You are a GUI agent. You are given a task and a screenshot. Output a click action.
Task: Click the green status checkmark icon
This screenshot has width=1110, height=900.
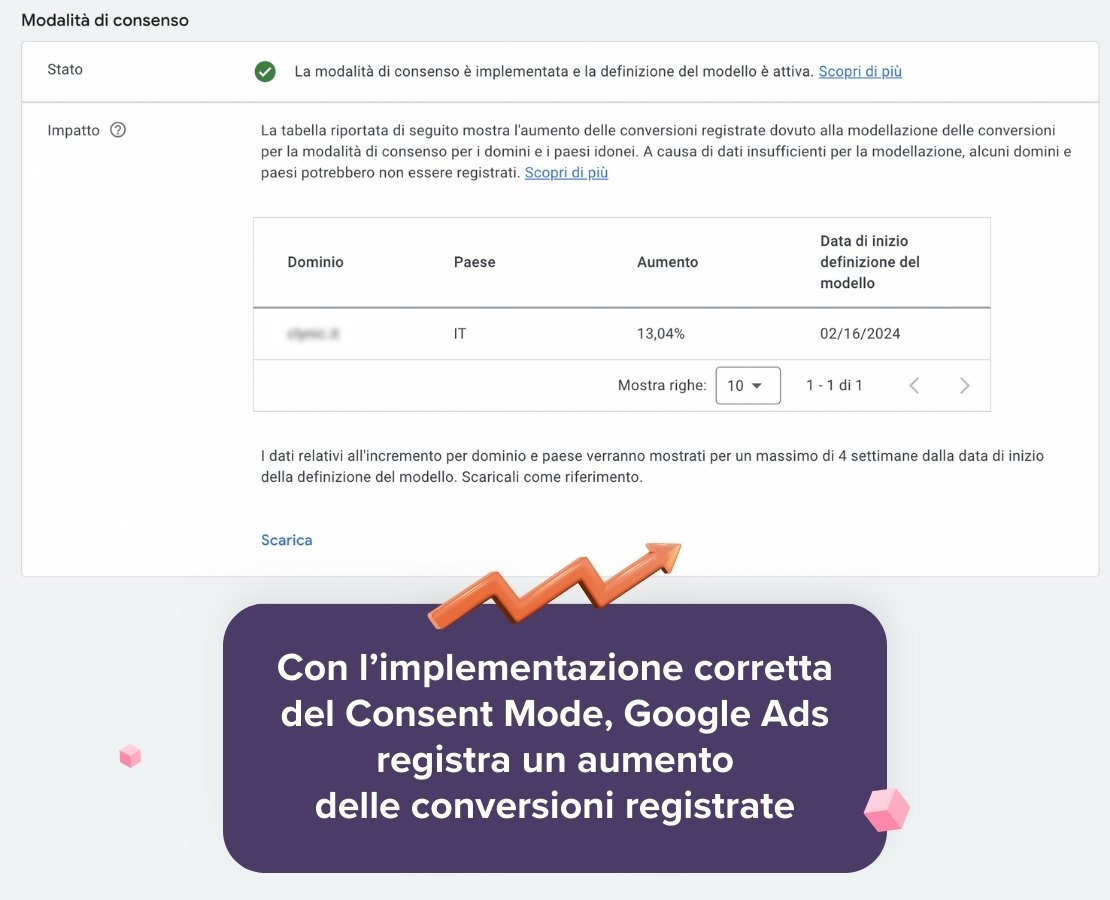click(x=265, y=72)
